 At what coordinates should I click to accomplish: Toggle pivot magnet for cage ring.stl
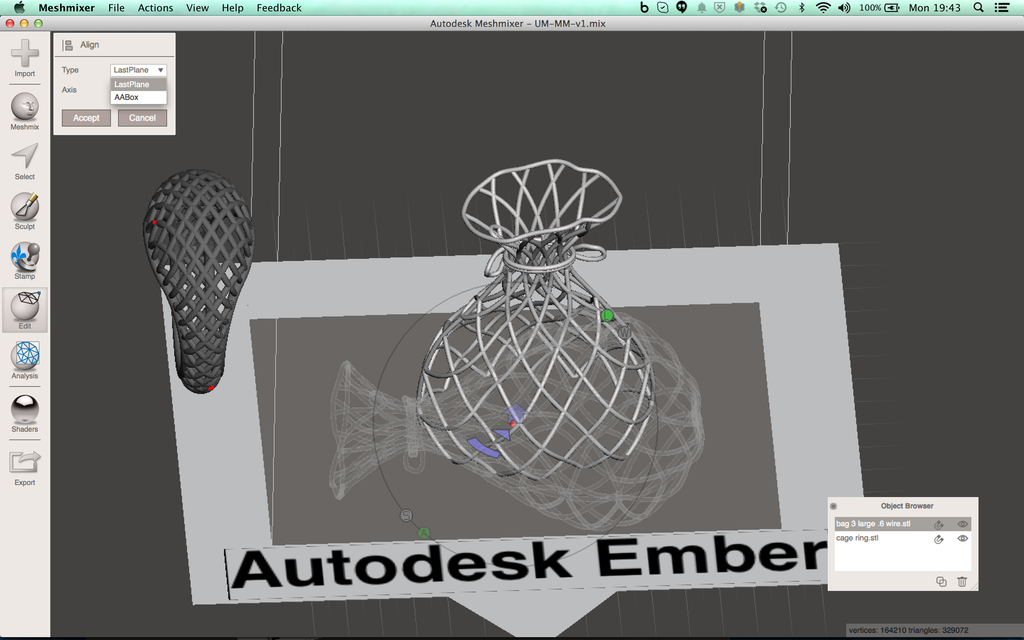[938, 539]
